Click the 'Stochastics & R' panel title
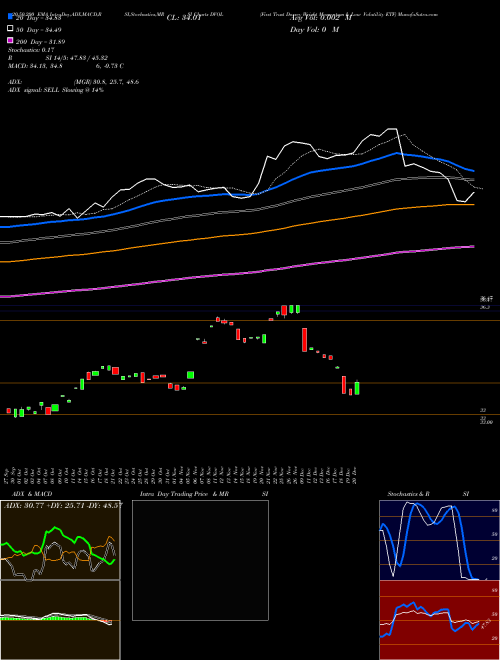Screen dimensions: 500x660 point(408,494)
